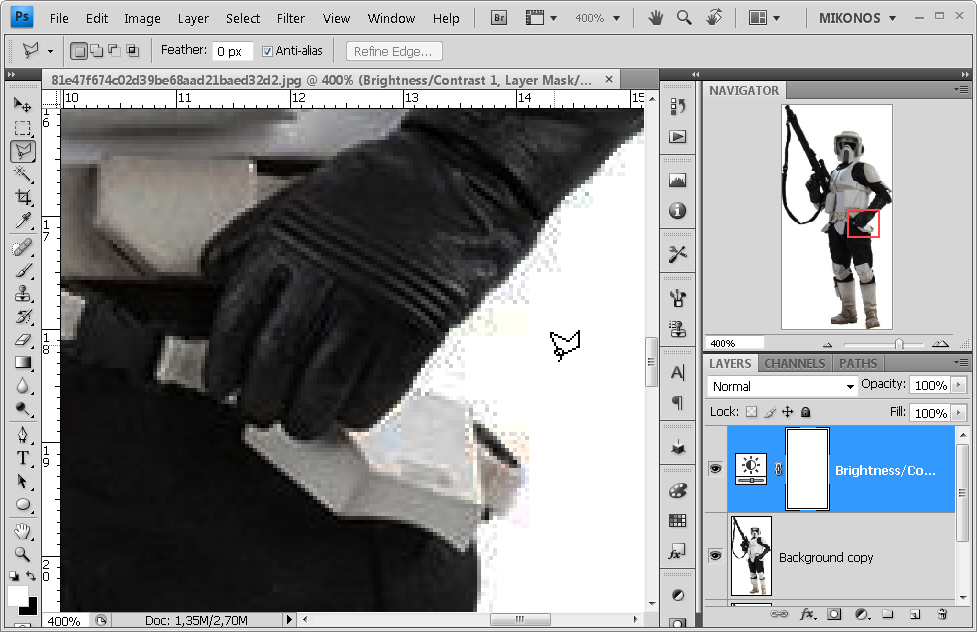The width and height of the screenshot is (977, 632).
Task: Choose Add to selection mode
Action: [x=97, y=51]
